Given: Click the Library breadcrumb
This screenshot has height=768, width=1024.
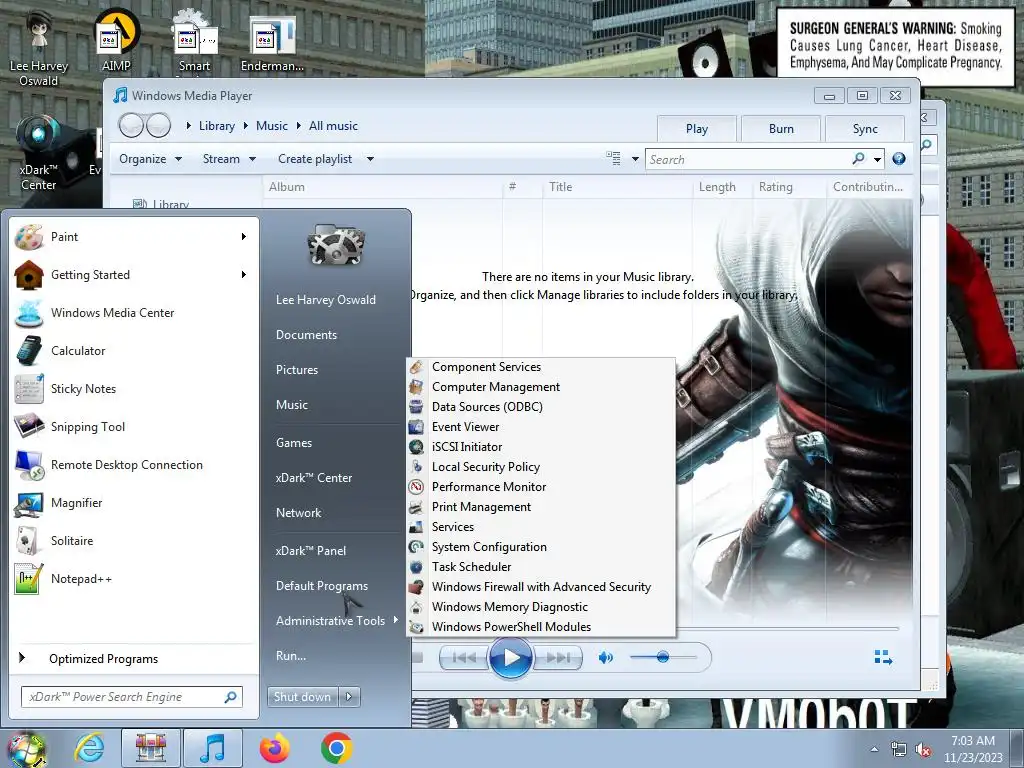Looking at the screenshot, I should [x=216, y=126].
